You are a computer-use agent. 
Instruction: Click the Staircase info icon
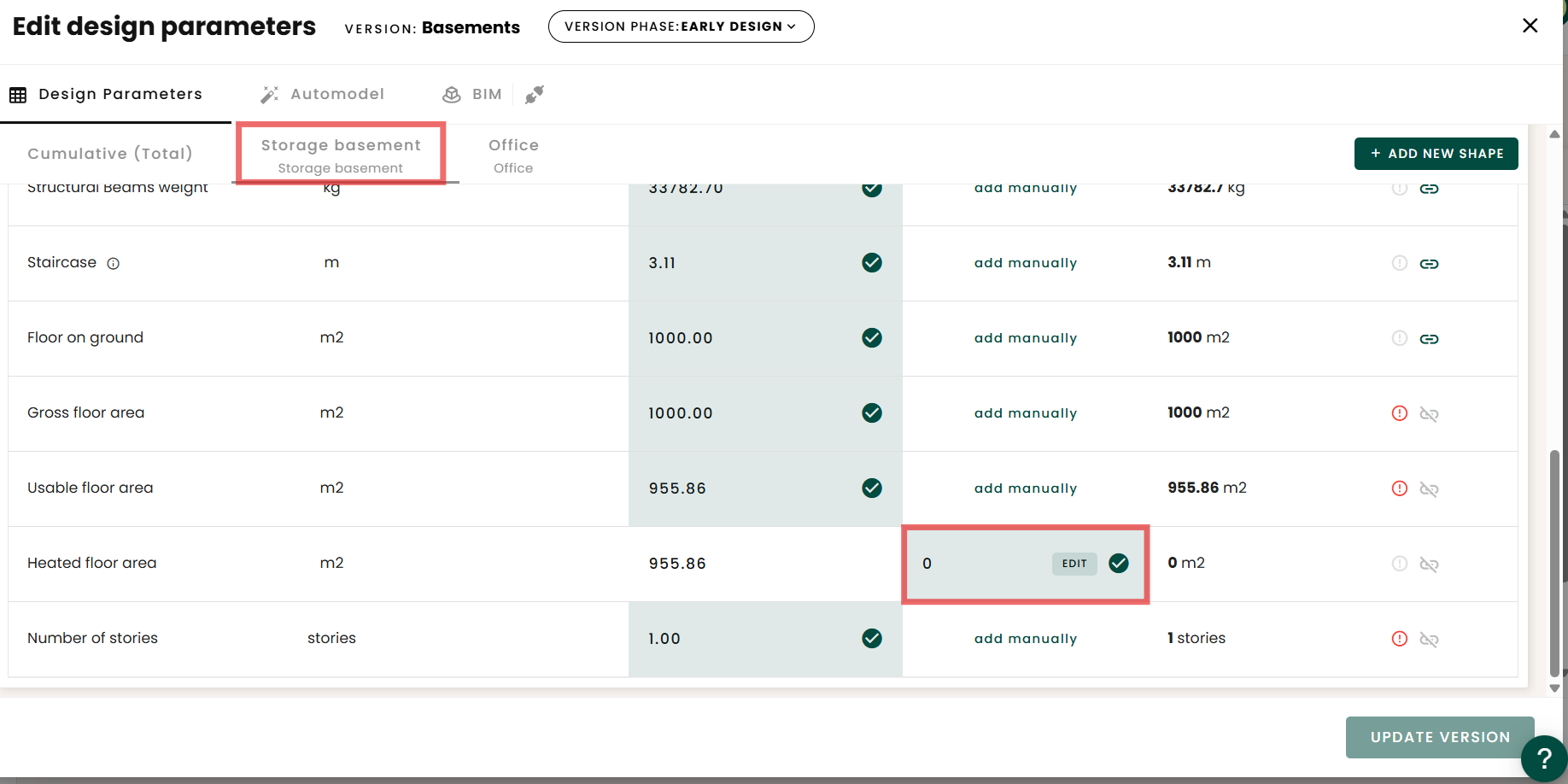coord(113,264)
